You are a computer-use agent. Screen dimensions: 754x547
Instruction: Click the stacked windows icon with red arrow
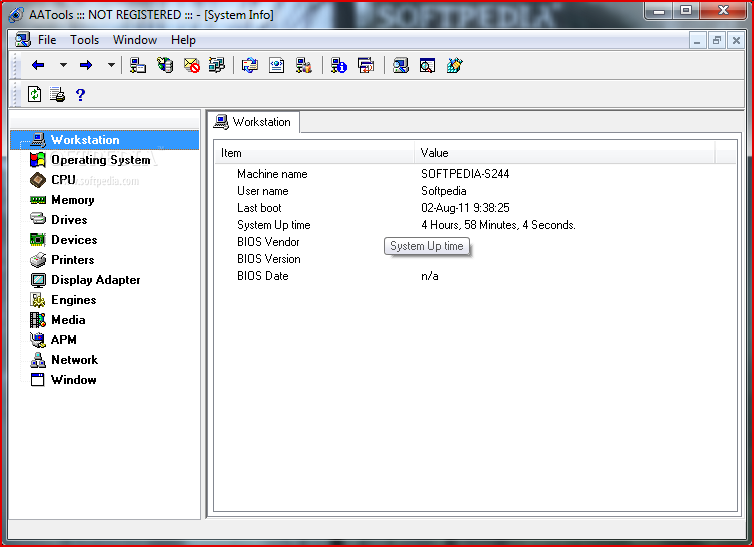coord(366,65)
